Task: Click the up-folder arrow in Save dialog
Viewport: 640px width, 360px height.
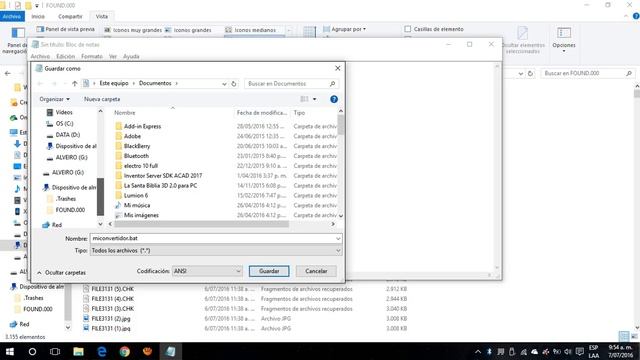Action: 74,84
